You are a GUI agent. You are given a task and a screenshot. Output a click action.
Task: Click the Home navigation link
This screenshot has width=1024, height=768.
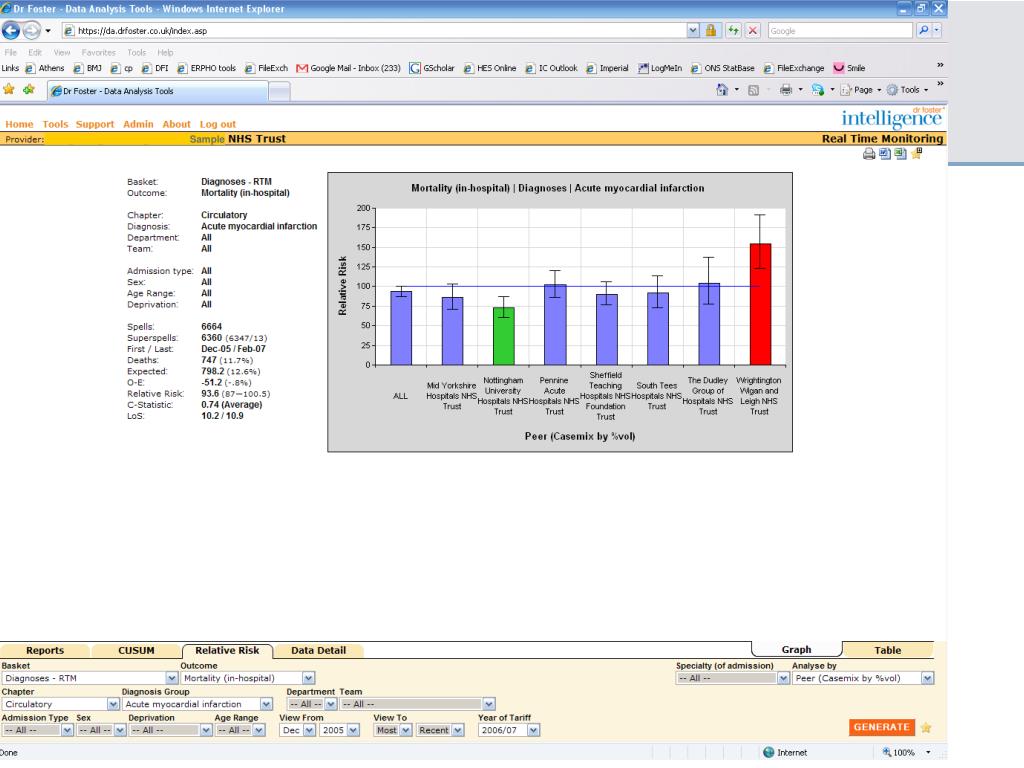19,124
